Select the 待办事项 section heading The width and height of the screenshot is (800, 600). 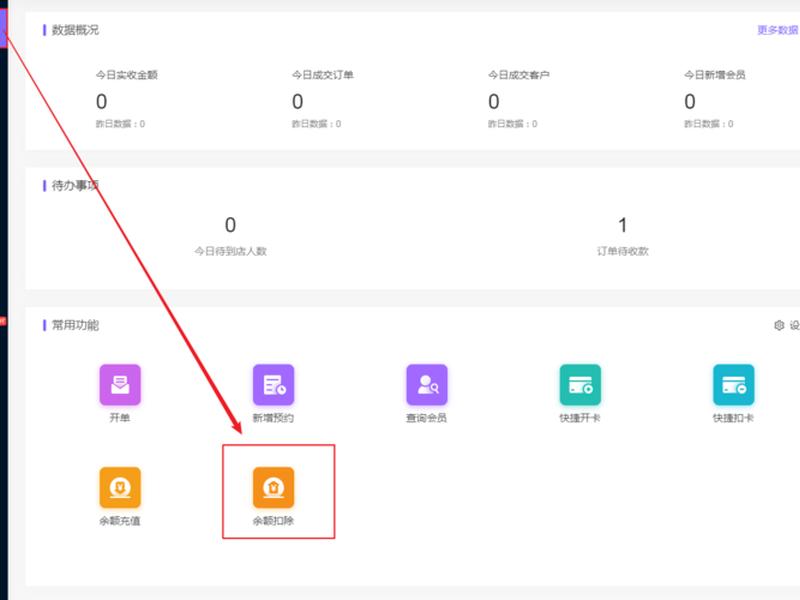click(75, 185)
